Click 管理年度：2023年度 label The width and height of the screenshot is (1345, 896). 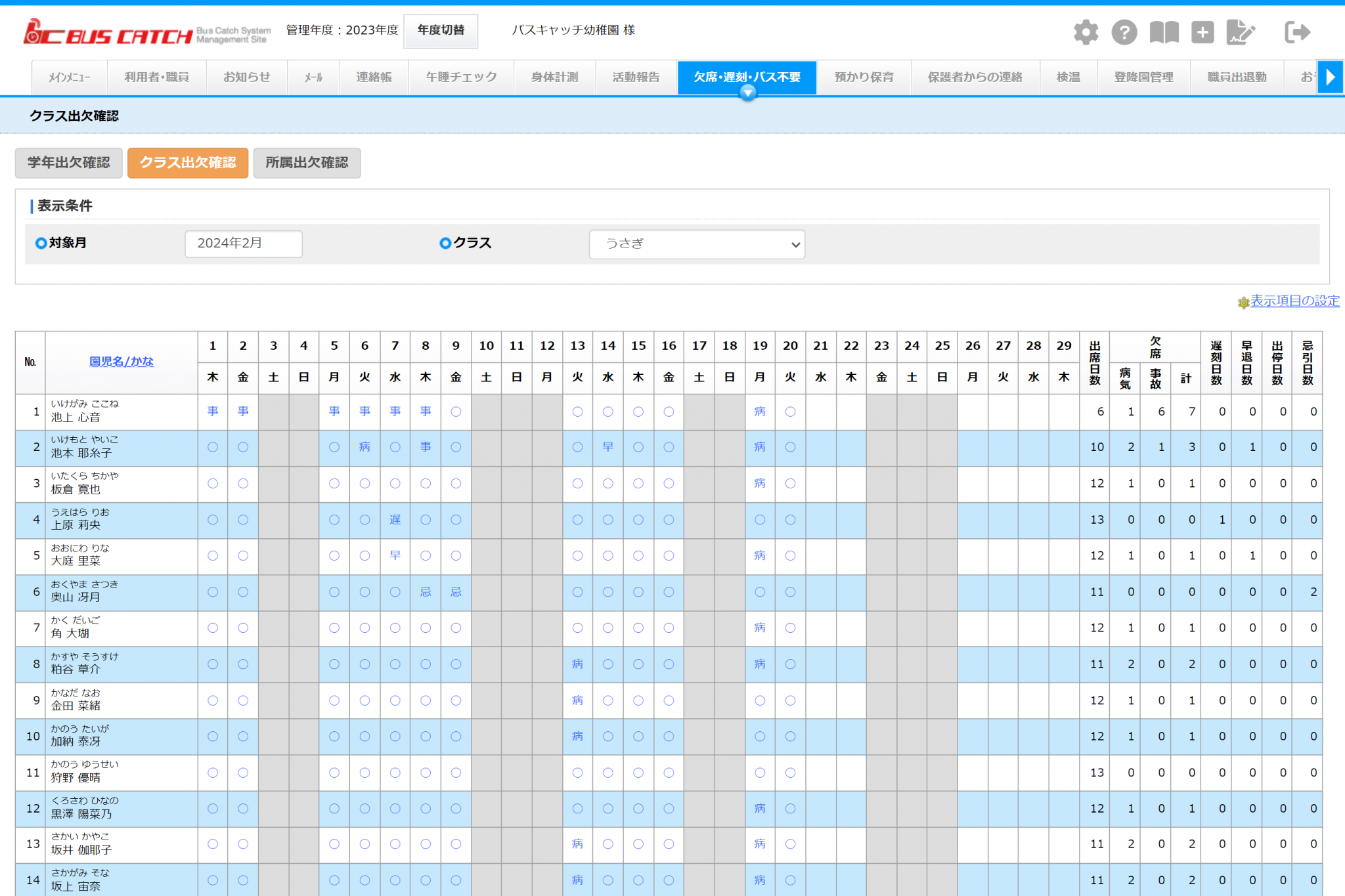pos(342,30)
